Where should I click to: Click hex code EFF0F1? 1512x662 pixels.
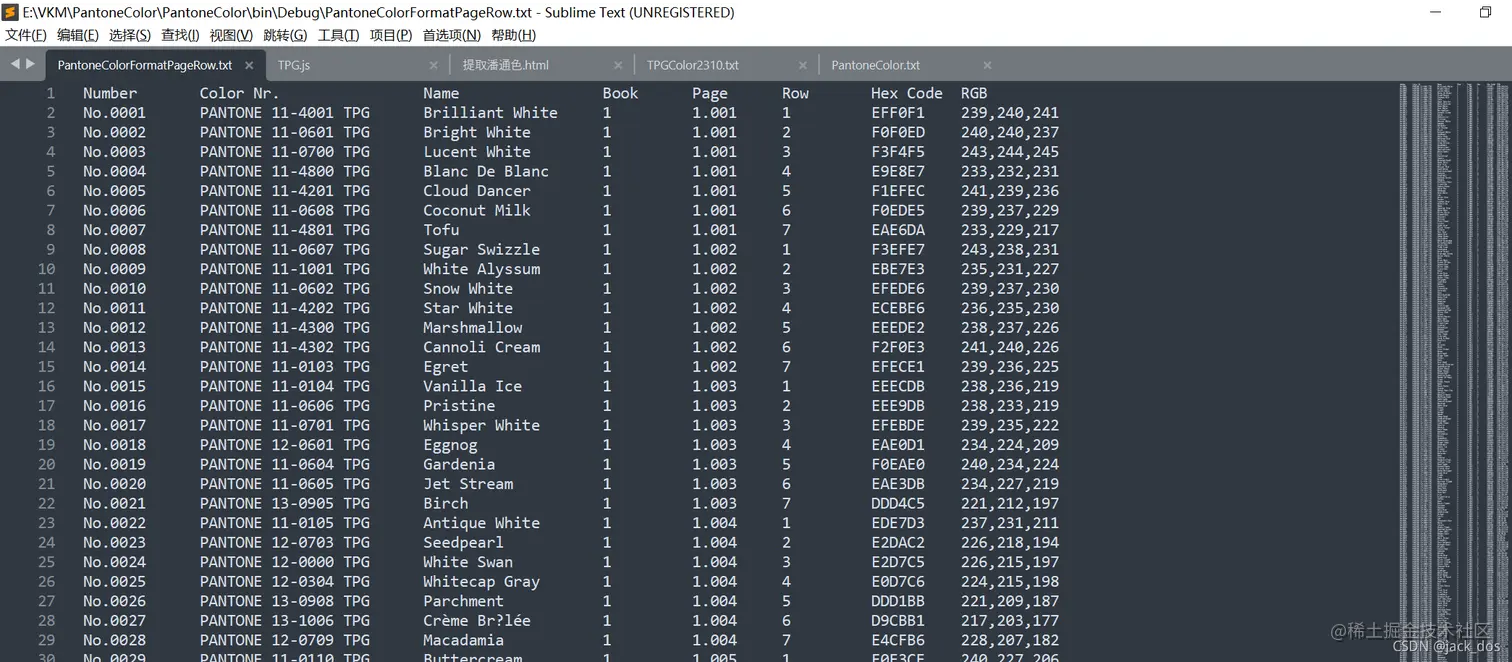[x=898, y=113]
